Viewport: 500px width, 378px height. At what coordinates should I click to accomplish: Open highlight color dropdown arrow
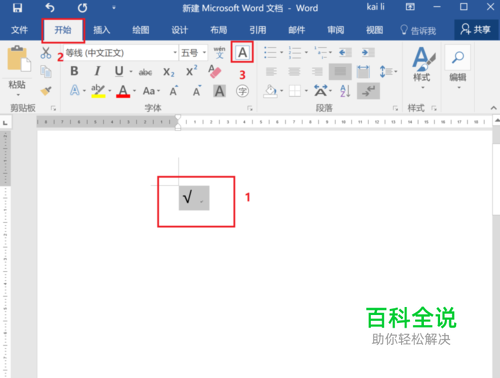[110, 91]
